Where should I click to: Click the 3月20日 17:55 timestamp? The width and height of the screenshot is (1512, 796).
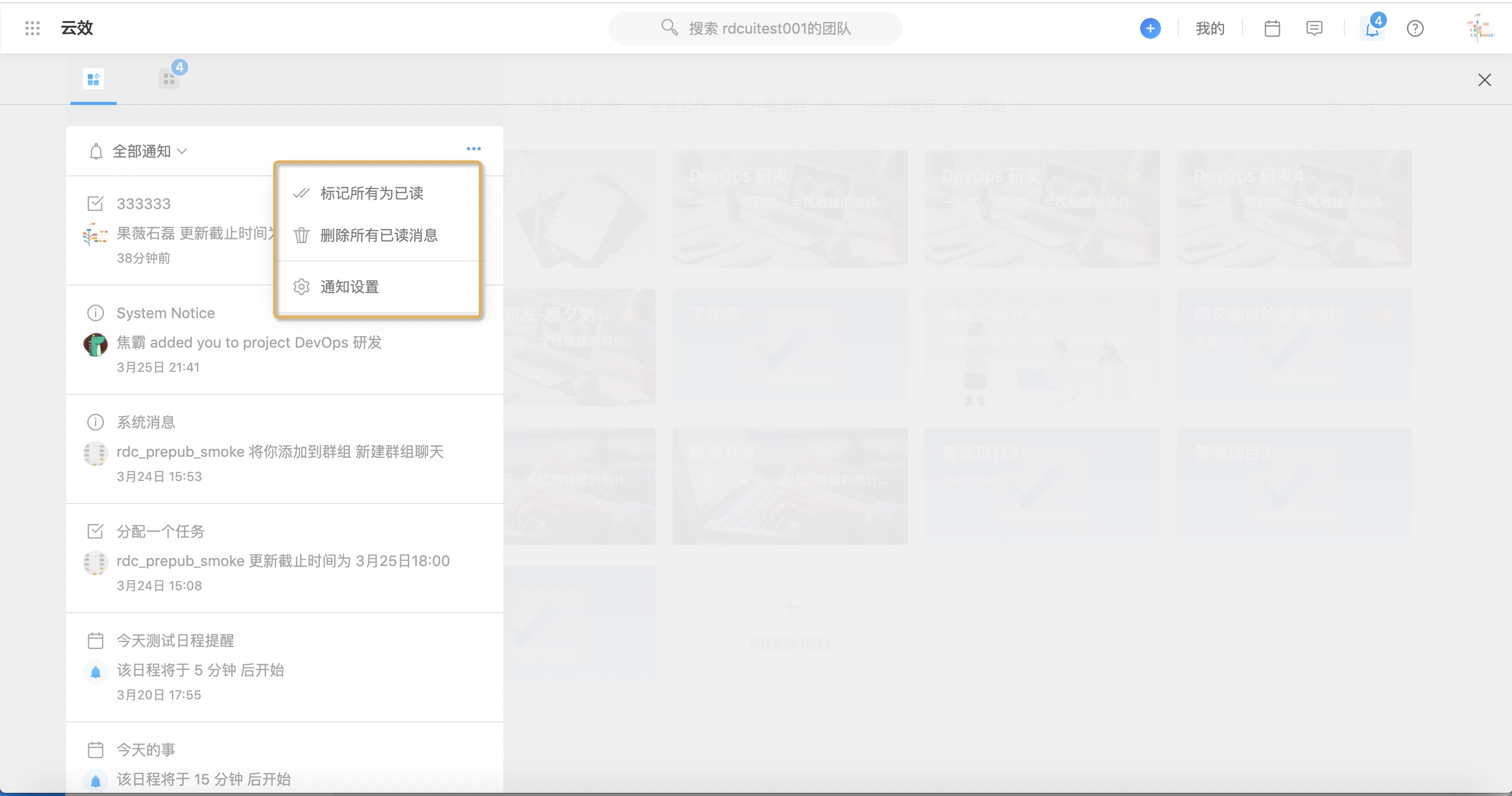(x=159, y=695)
